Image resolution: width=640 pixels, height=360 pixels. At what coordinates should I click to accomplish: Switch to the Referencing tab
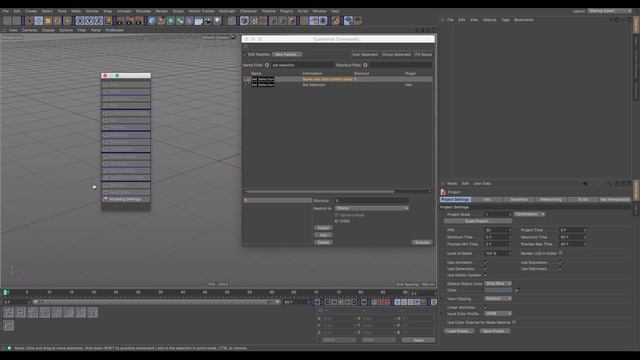click(551, 200)
